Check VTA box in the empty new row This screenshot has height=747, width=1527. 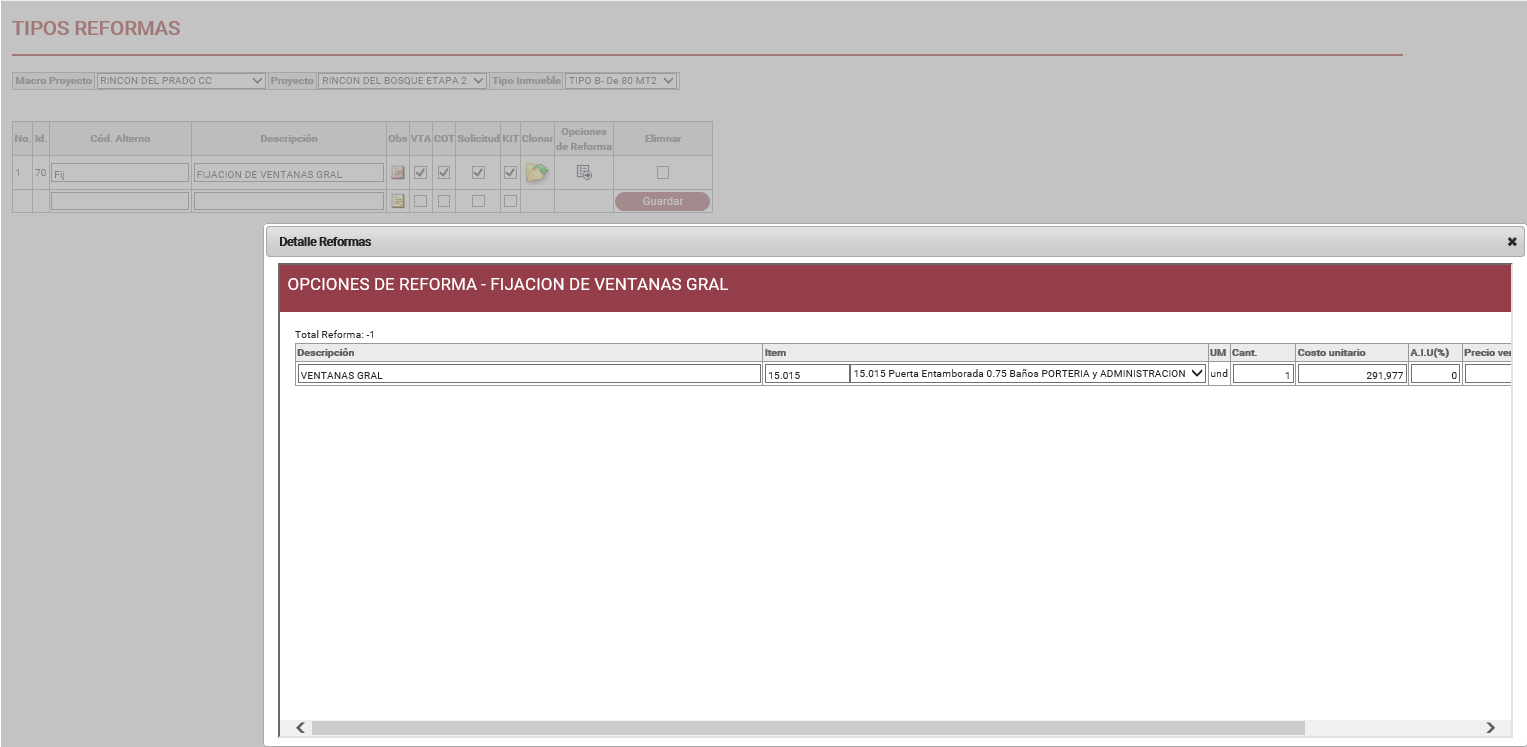421,201
